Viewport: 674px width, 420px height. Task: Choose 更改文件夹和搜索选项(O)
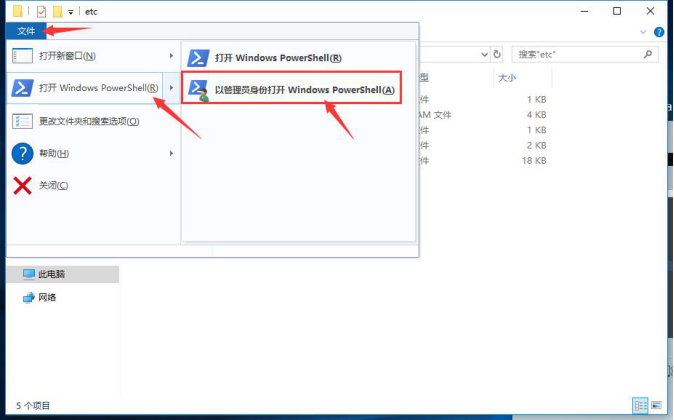click(93, 121)
